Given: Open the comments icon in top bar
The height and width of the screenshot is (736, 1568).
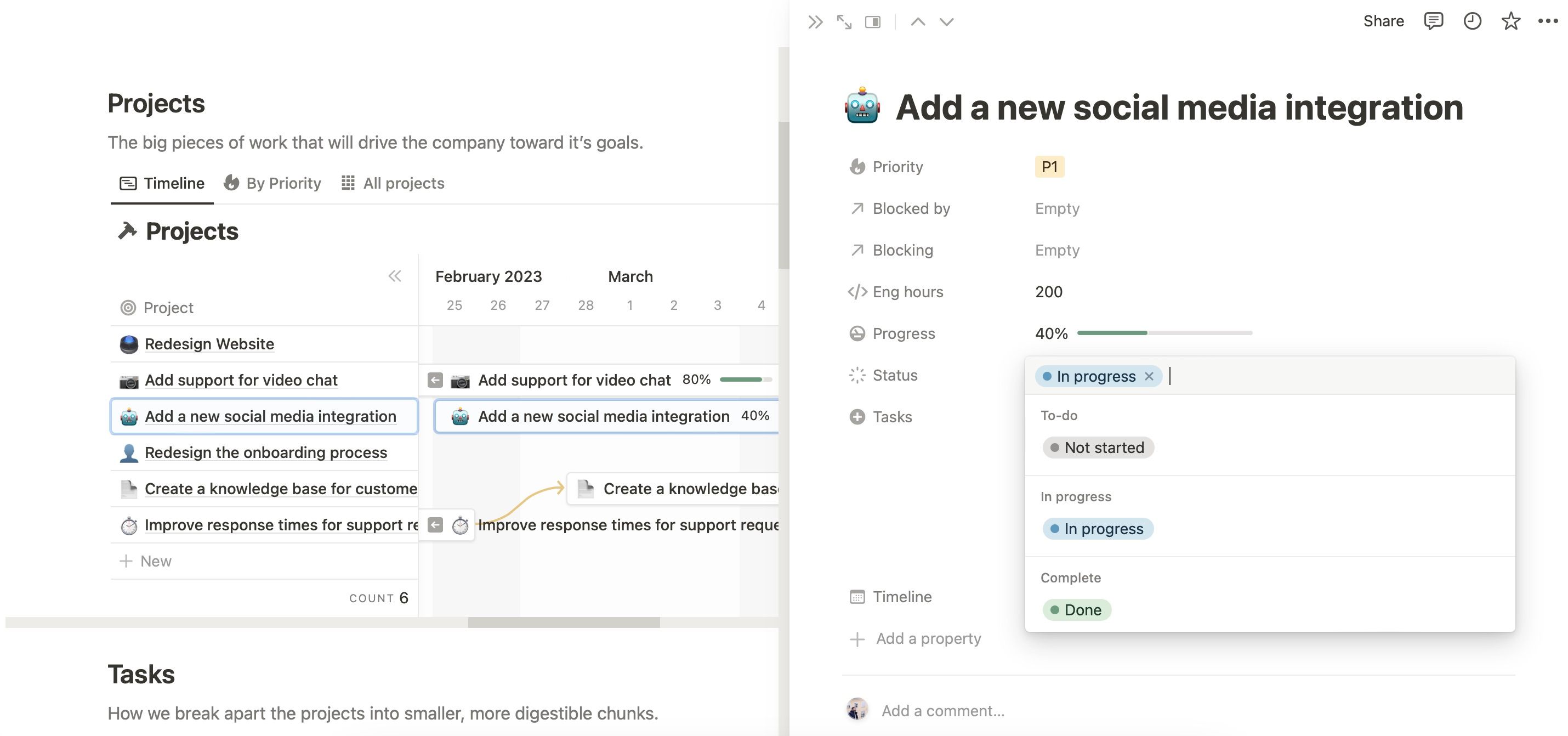Looking at the screenshot, I should pos(1433,21).
